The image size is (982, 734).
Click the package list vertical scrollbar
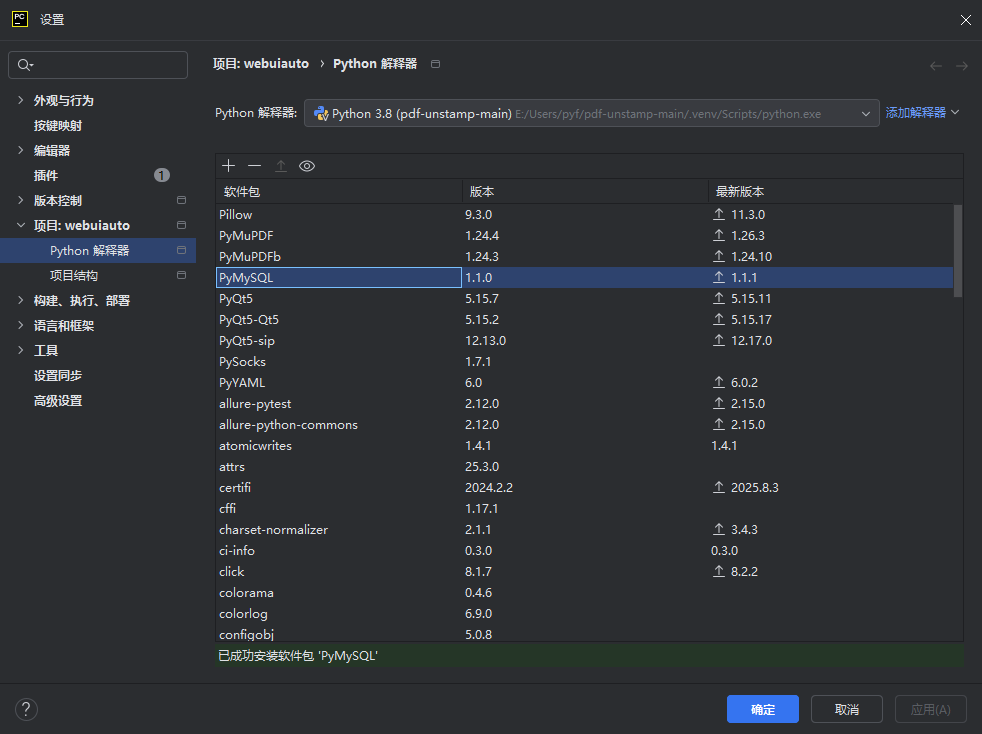click(x=958, y=251)
